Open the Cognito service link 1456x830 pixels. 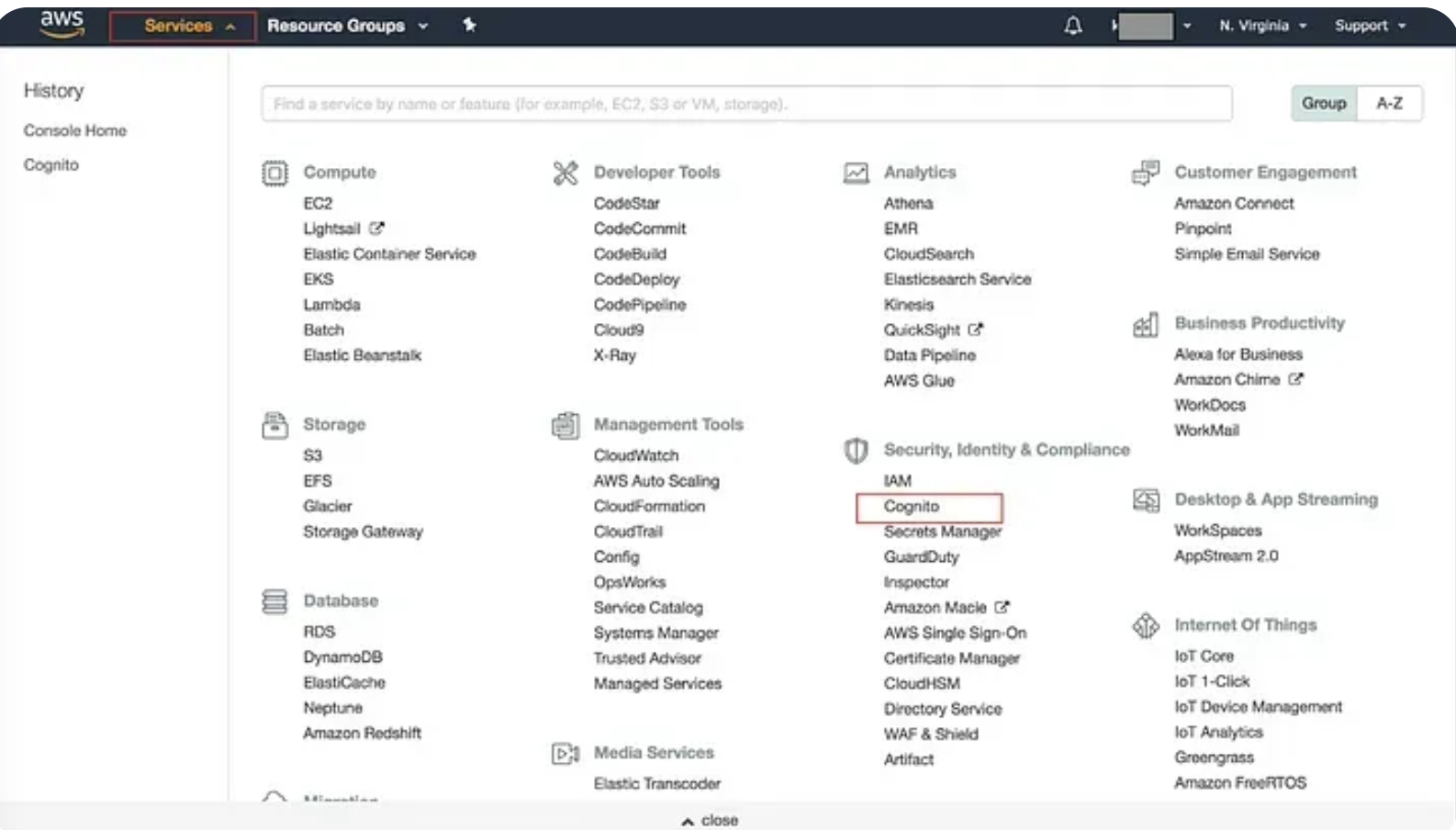(912, 507)
